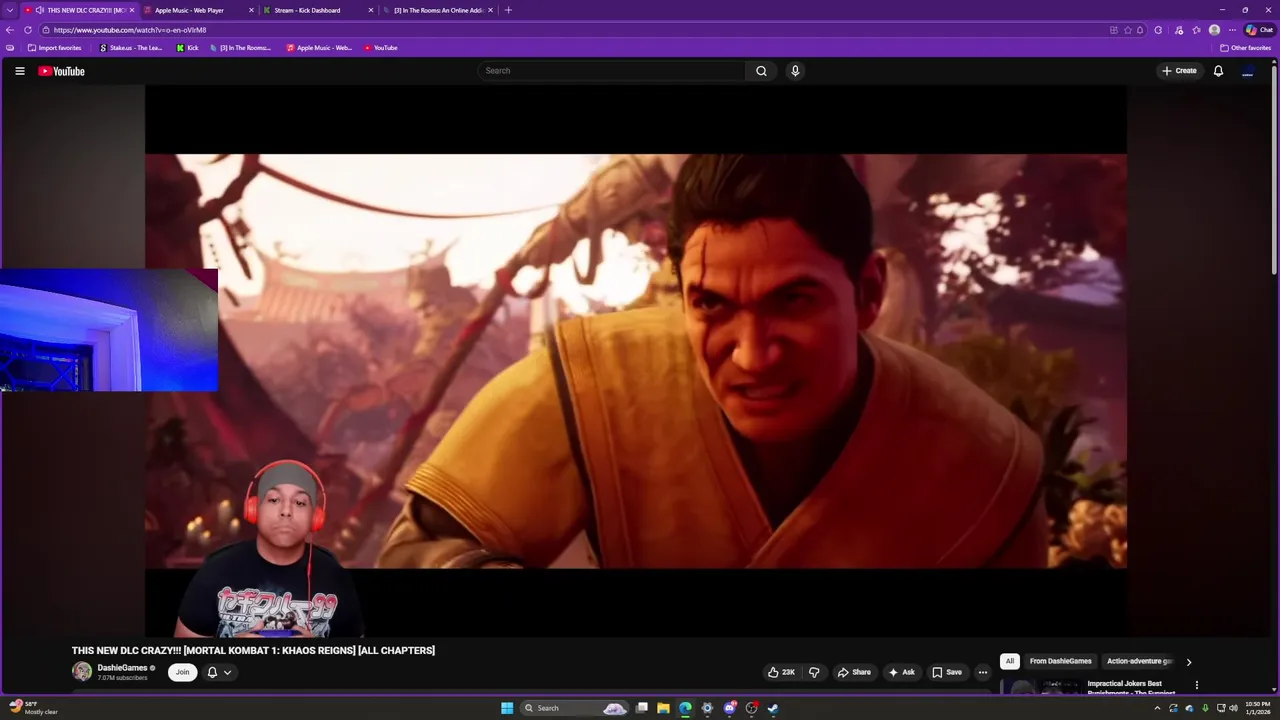The image size is (1280, 720).
Task: Expand subscription notification bell dropdown
Action: click(219, 672)
